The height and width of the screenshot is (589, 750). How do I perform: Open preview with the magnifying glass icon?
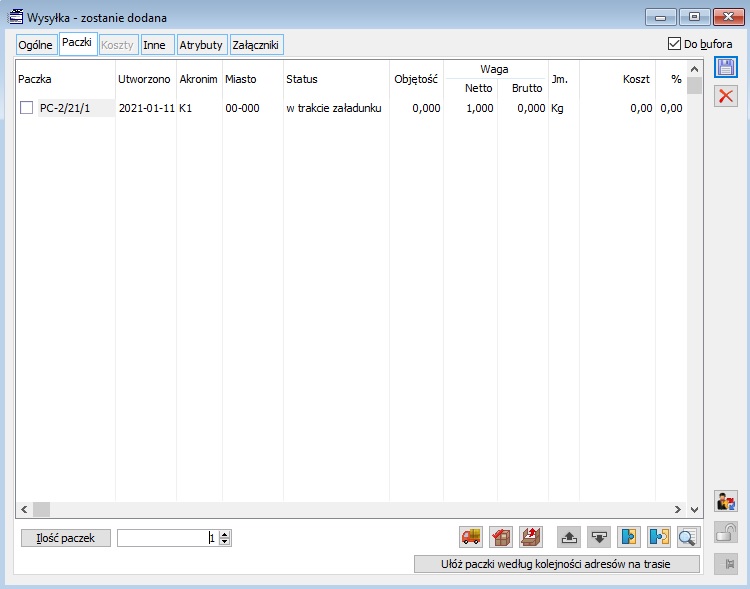click(688, 537)
